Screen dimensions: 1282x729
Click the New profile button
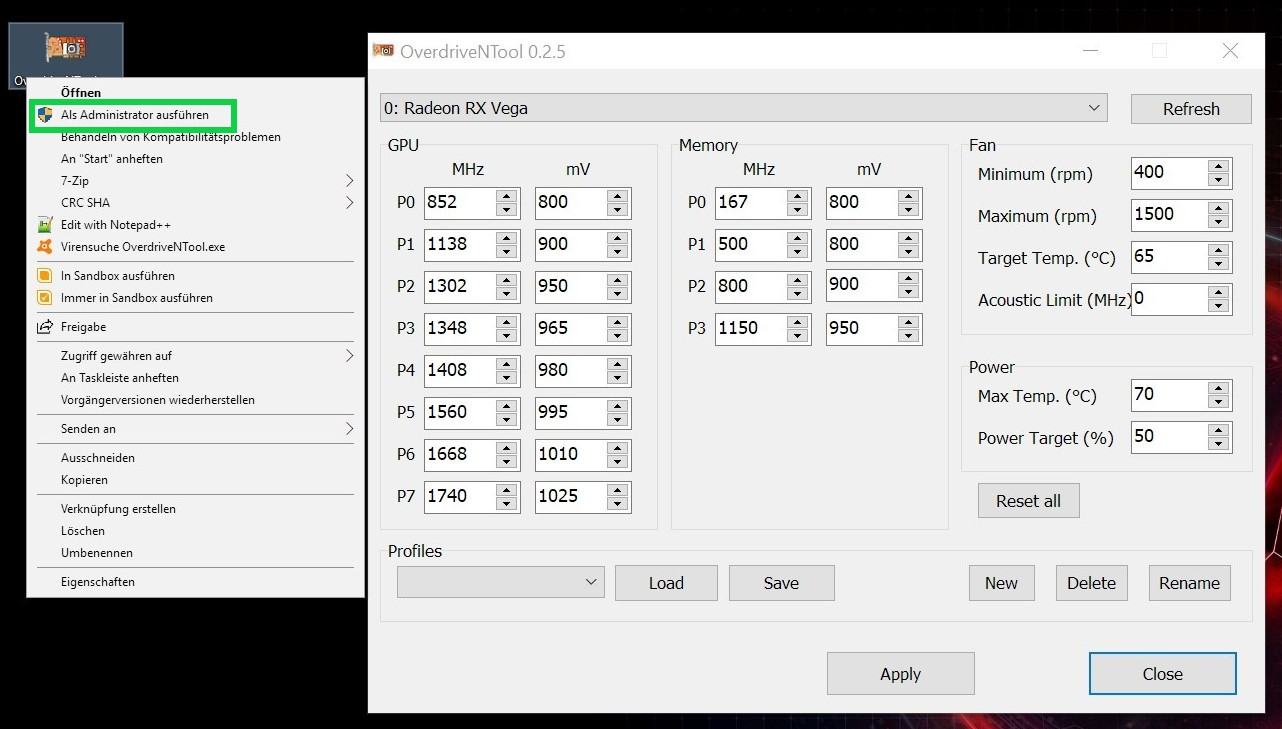click(x=1001, y=583)
